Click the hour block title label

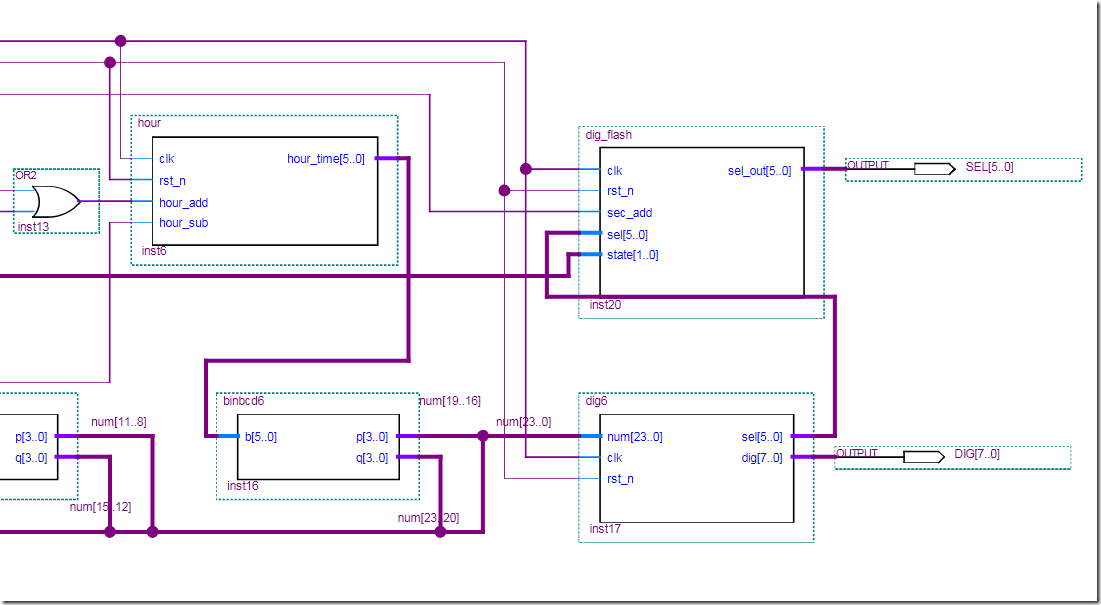150,123
